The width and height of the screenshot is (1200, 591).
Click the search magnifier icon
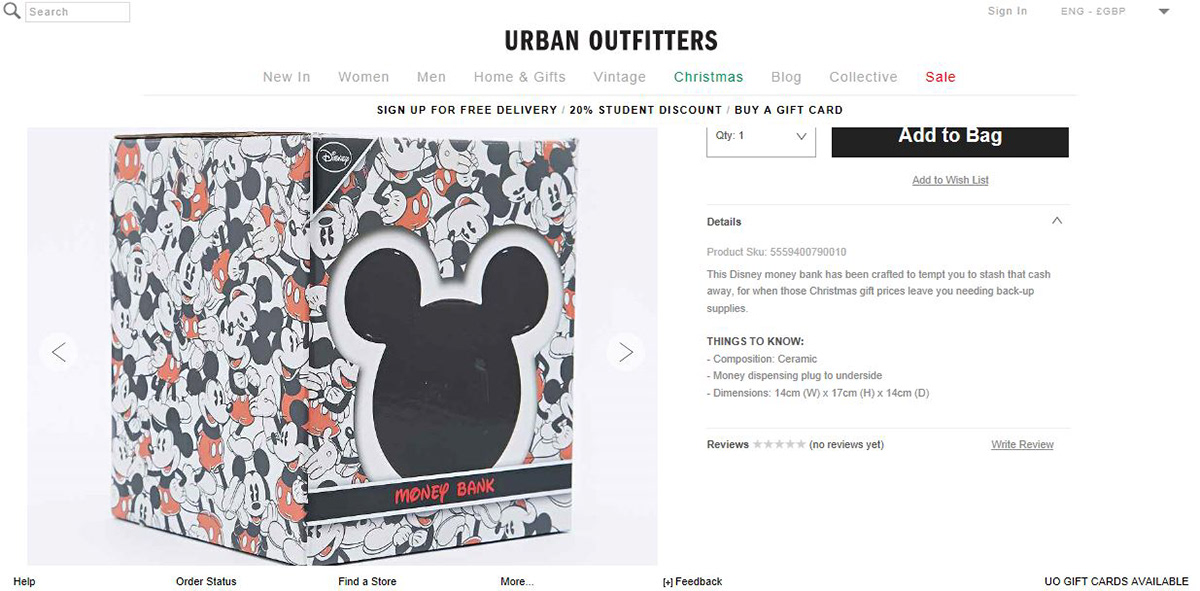pyautogui.click(x=11, y=11)
